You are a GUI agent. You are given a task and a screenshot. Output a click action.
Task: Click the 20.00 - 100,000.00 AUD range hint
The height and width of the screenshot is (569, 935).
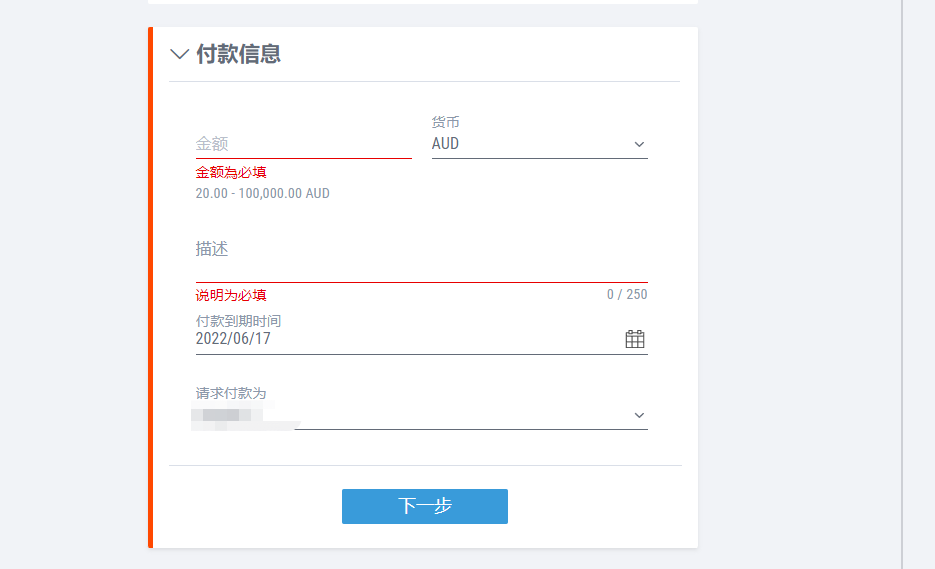point(262,193)
